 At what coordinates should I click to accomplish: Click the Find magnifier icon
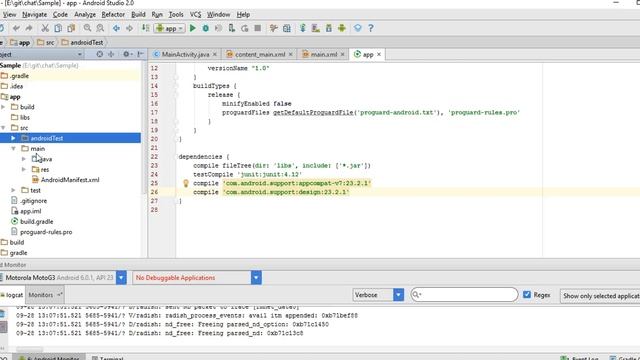pyautogui.click(x=87, y=28)
